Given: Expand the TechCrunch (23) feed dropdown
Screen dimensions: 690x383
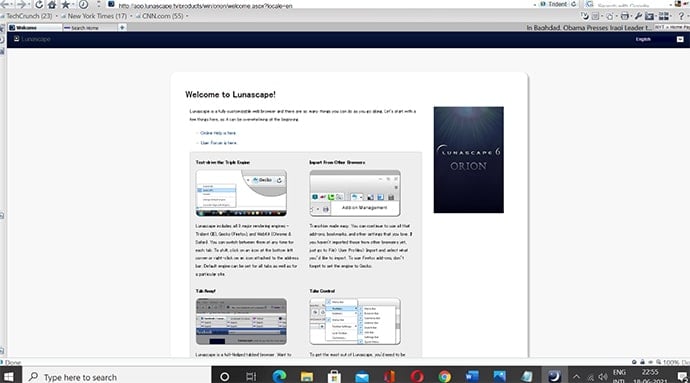Looking at the screenshot, I should pyautogui.click(x=57, y=16).
